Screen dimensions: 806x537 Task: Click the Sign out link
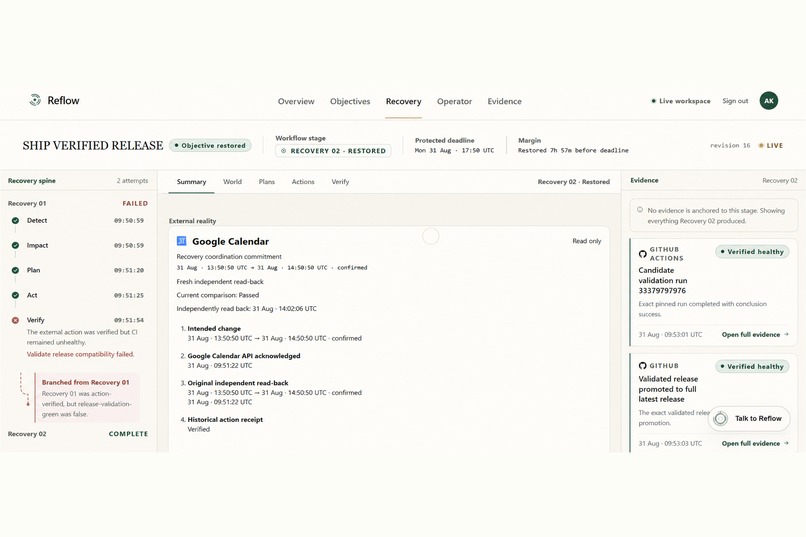click(x=735, y=101)
